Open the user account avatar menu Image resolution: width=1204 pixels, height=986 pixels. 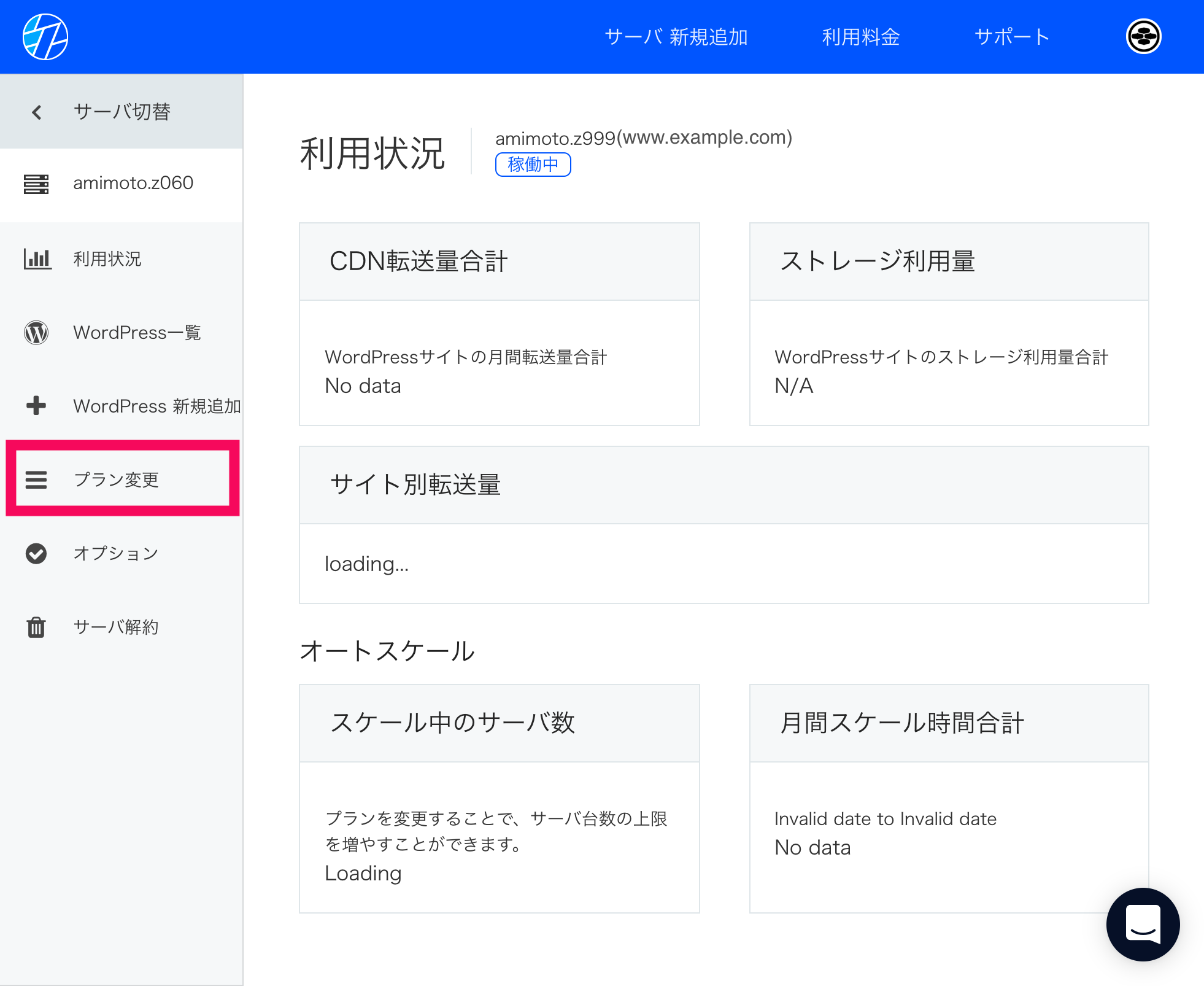coord(1143,37)
